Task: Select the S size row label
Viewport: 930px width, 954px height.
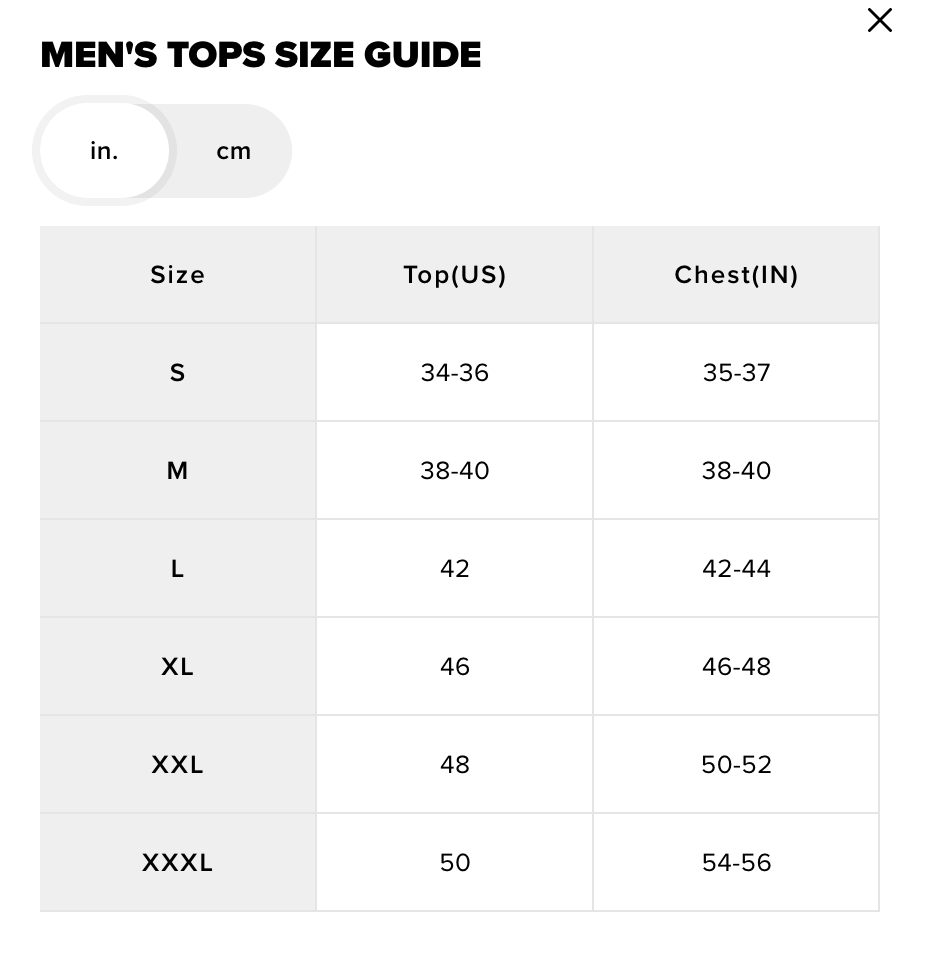Action: point(178,373)
